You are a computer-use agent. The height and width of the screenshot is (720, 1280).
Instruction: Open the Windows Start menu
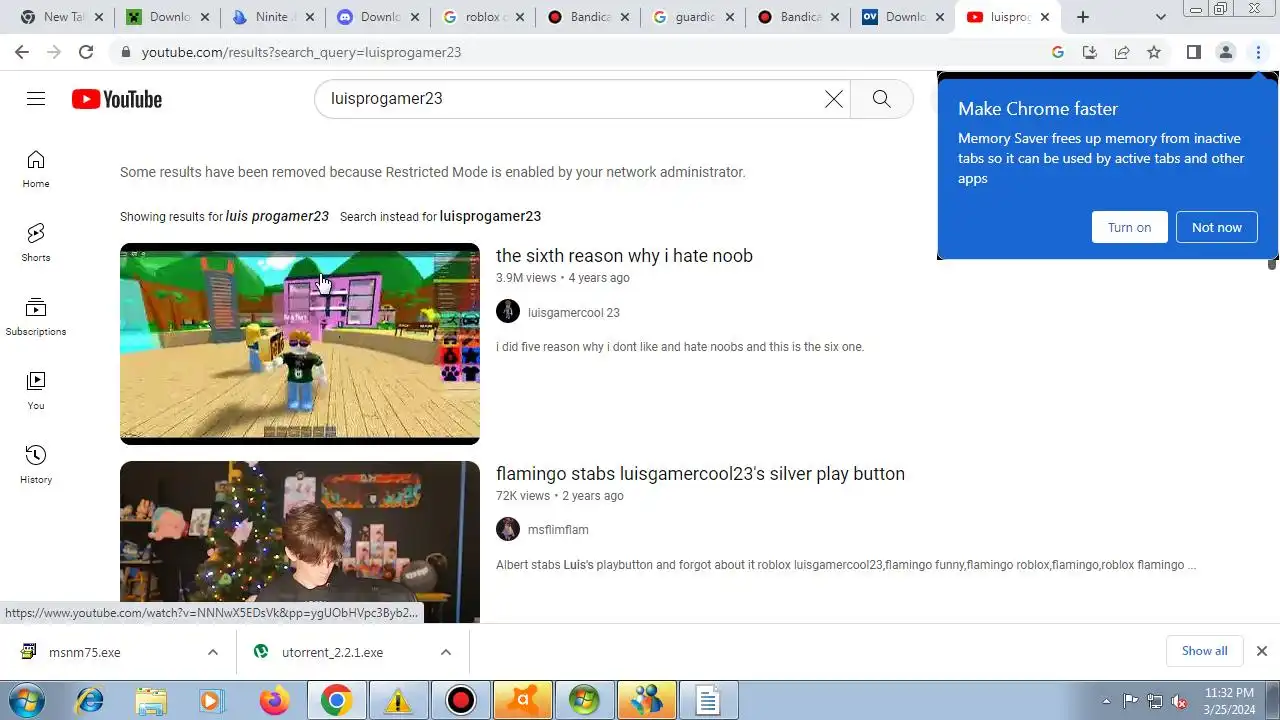click(x=25, y=701)
